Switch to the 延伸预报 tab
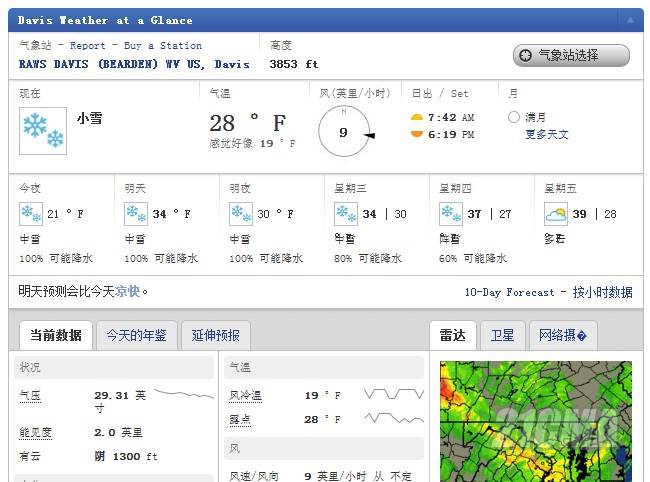This screenshot has height=482, width=650. click(215, 336)
